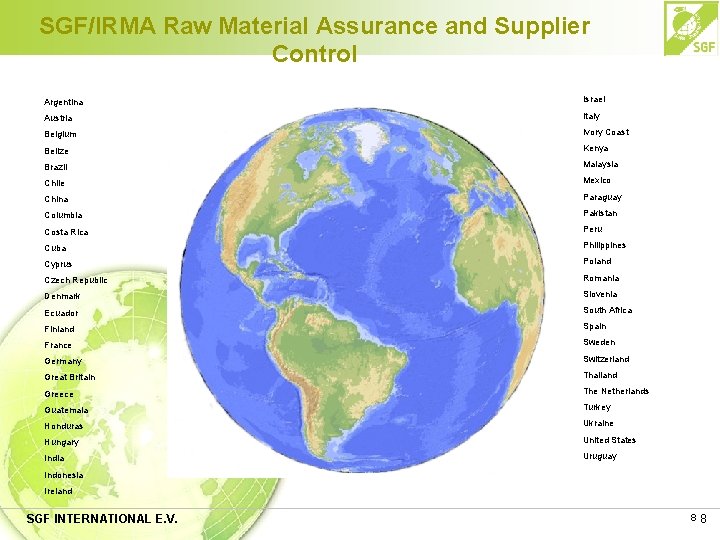The height and width of the screenshot is (540, 720).
Task: Click the globe map image
Action: point(363,290)
